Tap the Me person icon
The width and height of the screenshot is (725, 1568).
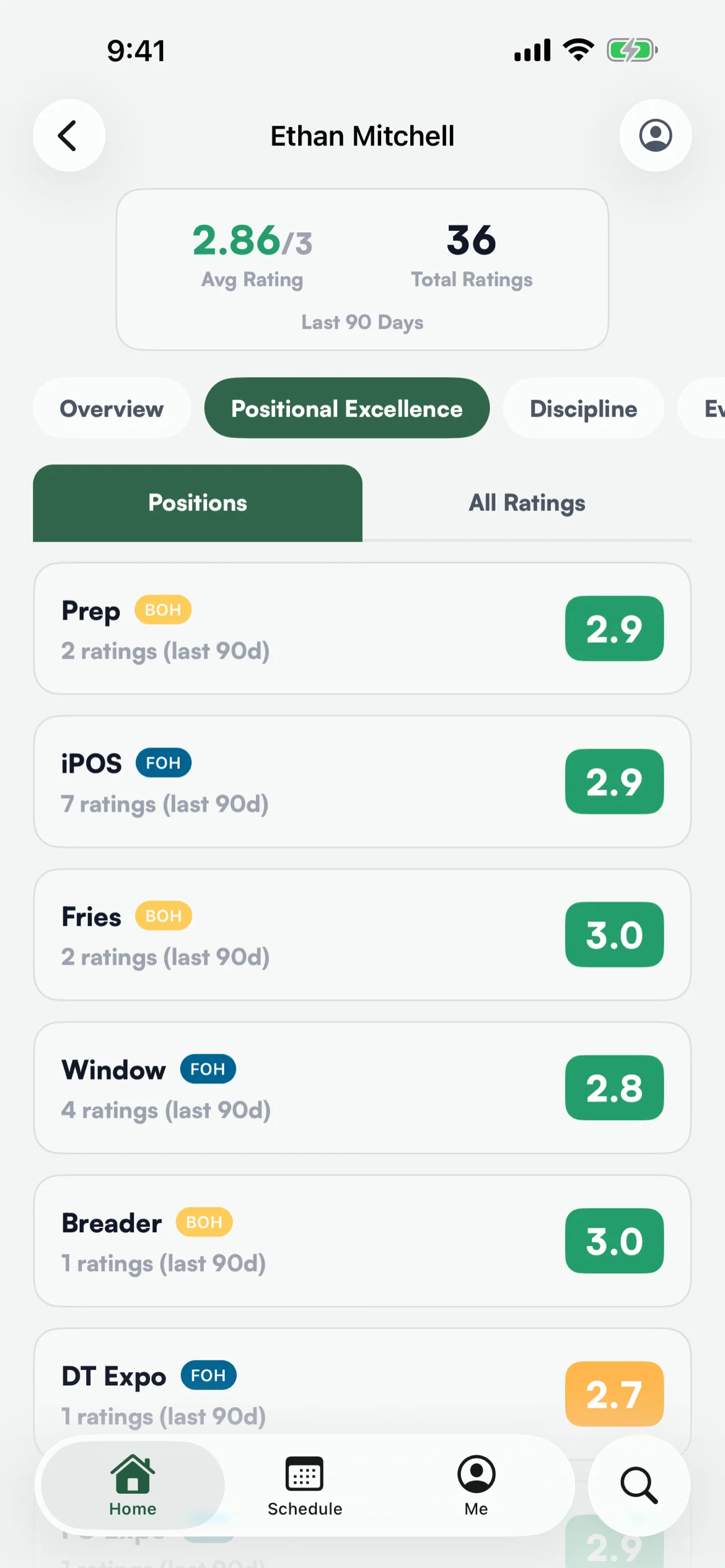coord(476,1474)
